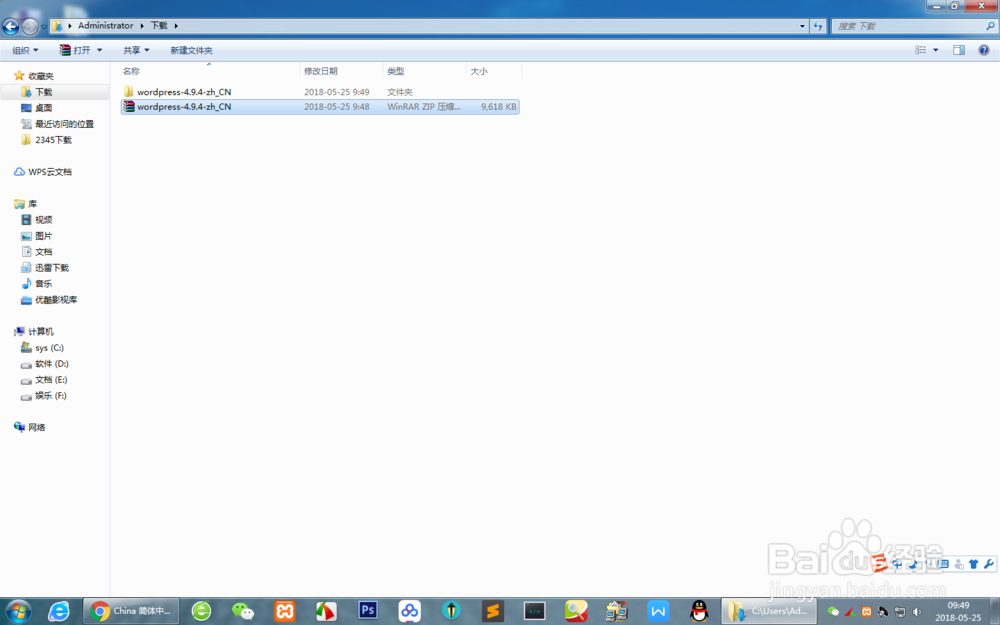Open Sublime Text from the taskbar

point(492,611)
